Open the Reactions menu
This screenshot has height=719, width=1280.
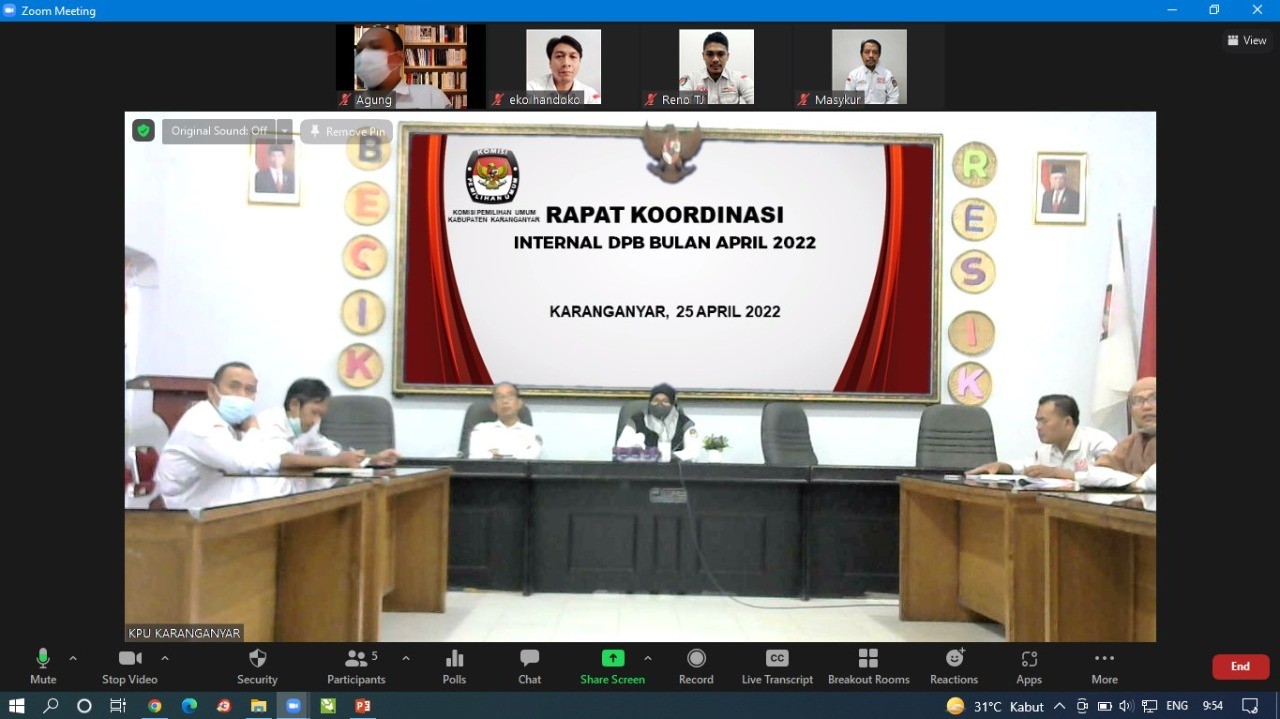[x=953, y=665]
